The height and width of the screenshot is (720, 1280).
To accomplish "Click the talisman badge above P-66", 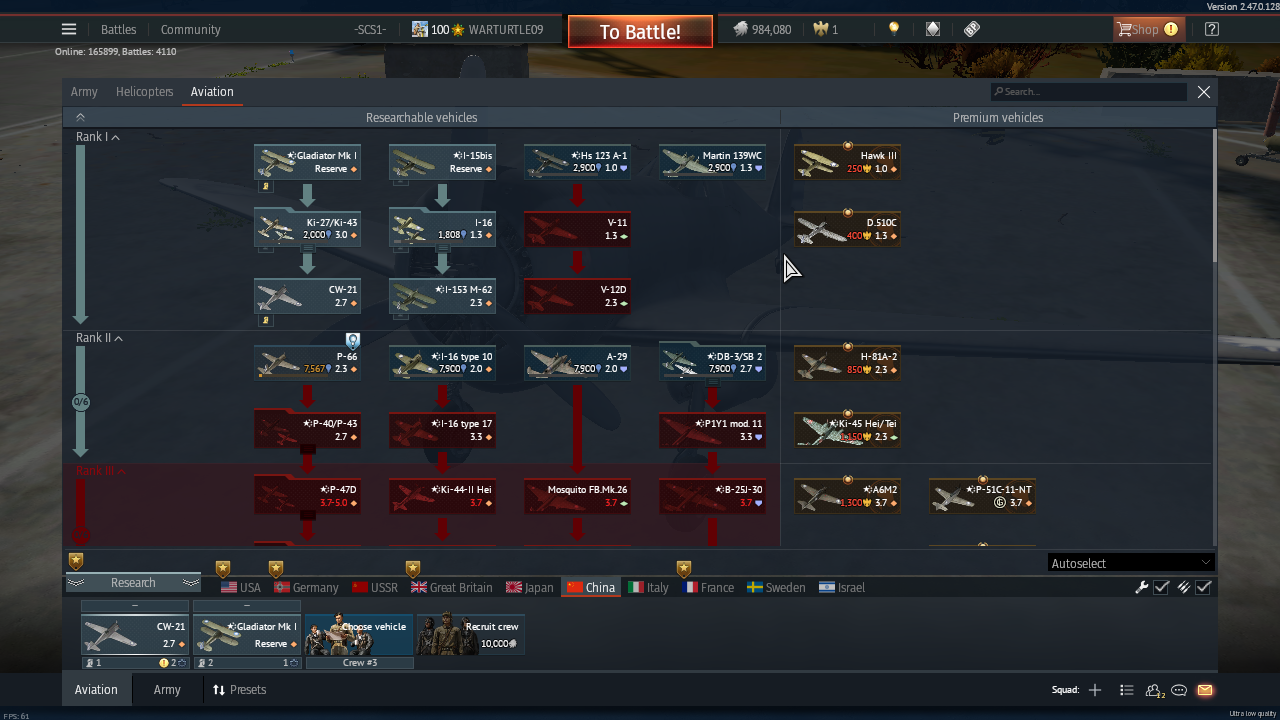I will pyautogui.click(x=353, y=341).
